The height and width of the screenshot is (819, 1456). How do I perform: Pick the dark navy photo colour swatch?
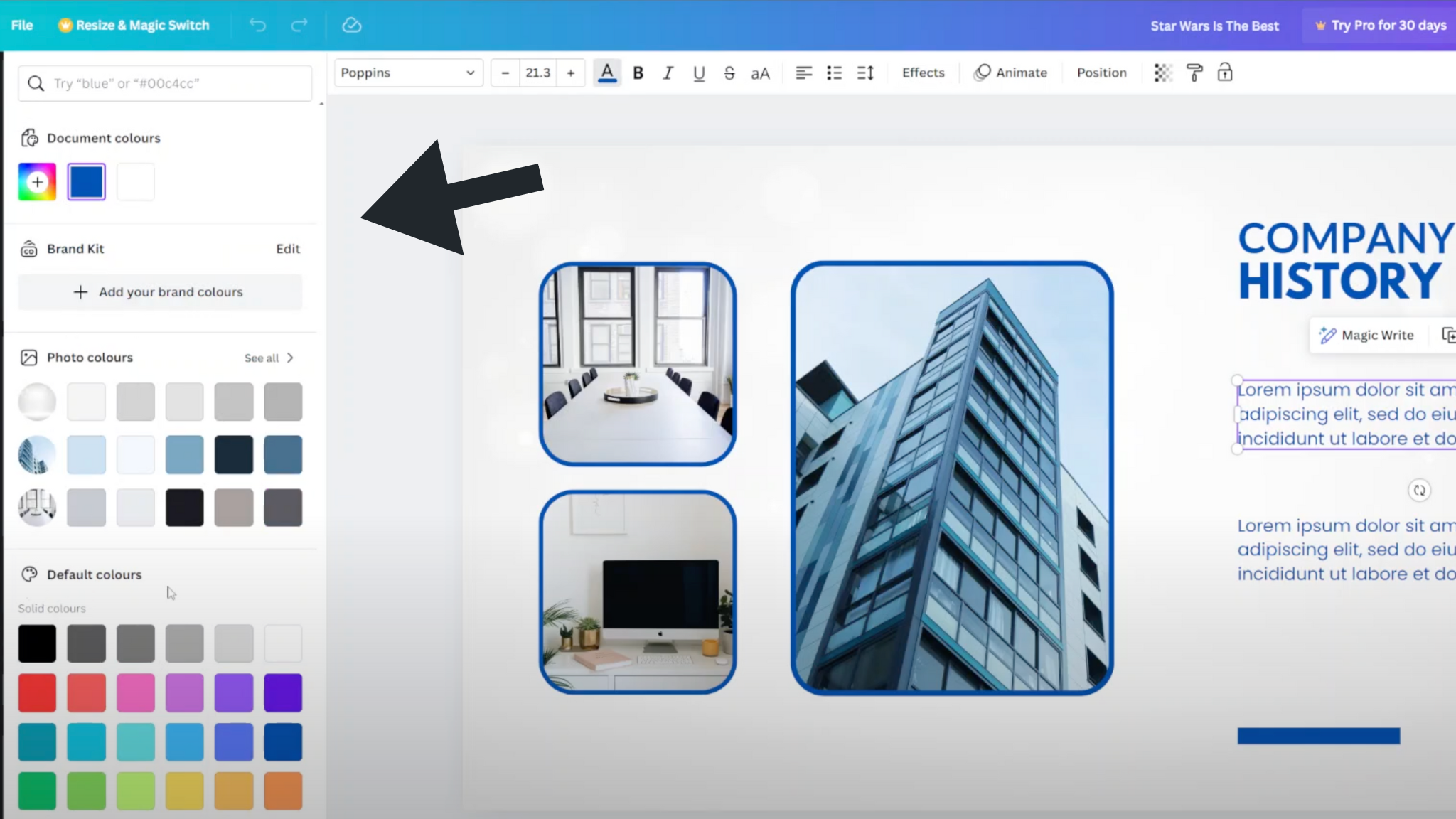(234, 455)
